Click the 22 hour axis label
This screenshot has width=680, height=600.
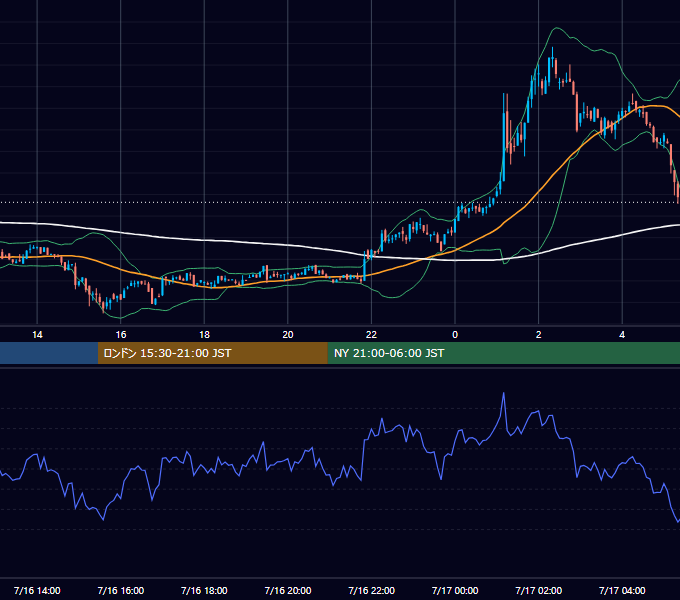(371, 335)
